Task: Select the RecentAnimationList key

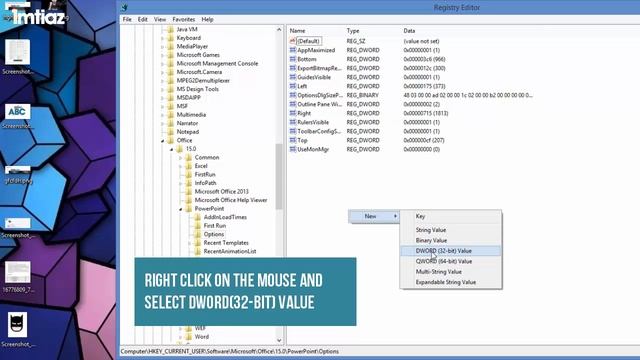Action: coord(230,251)
